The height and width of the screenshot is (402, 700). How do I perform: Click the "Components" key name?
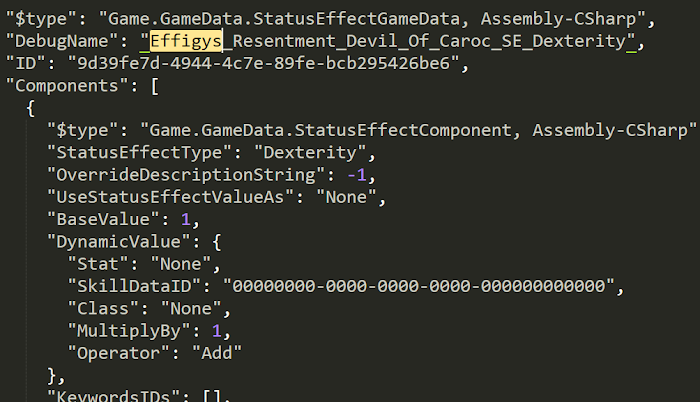pos(67,86)
